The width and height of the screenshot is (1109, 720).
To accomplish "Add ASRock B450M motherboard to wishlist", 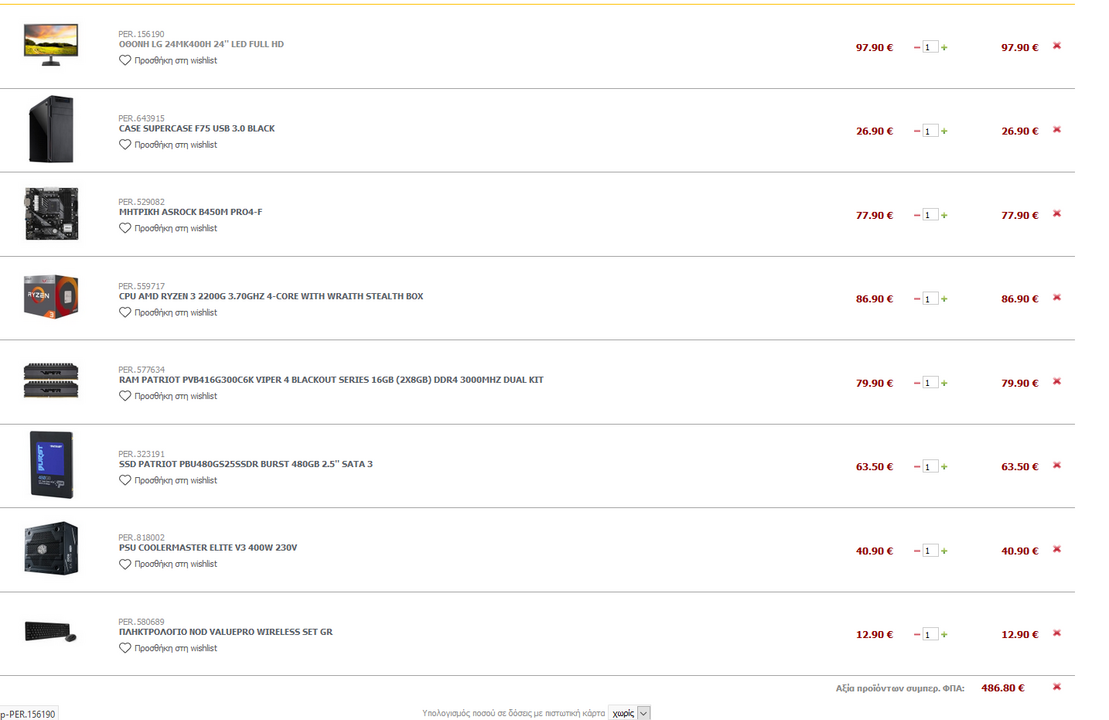I will pyautogui.click(x=168, y=228).
